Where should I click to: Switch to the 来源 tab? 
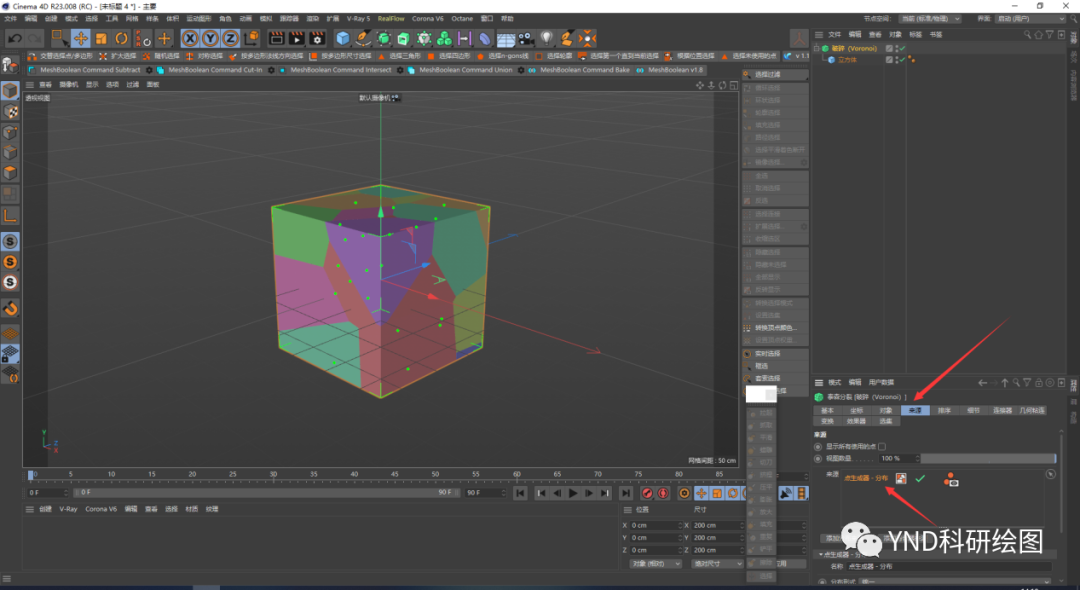915,411
